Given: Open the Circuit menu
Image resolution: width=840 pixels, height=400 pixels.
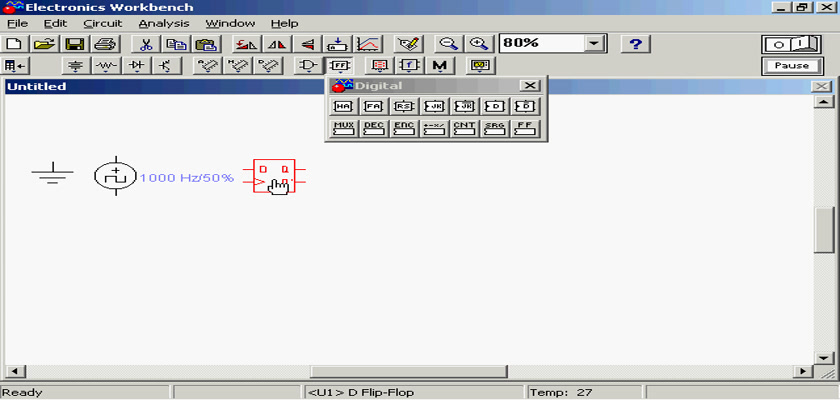Looking at the screenshot, I should point(102,23).
